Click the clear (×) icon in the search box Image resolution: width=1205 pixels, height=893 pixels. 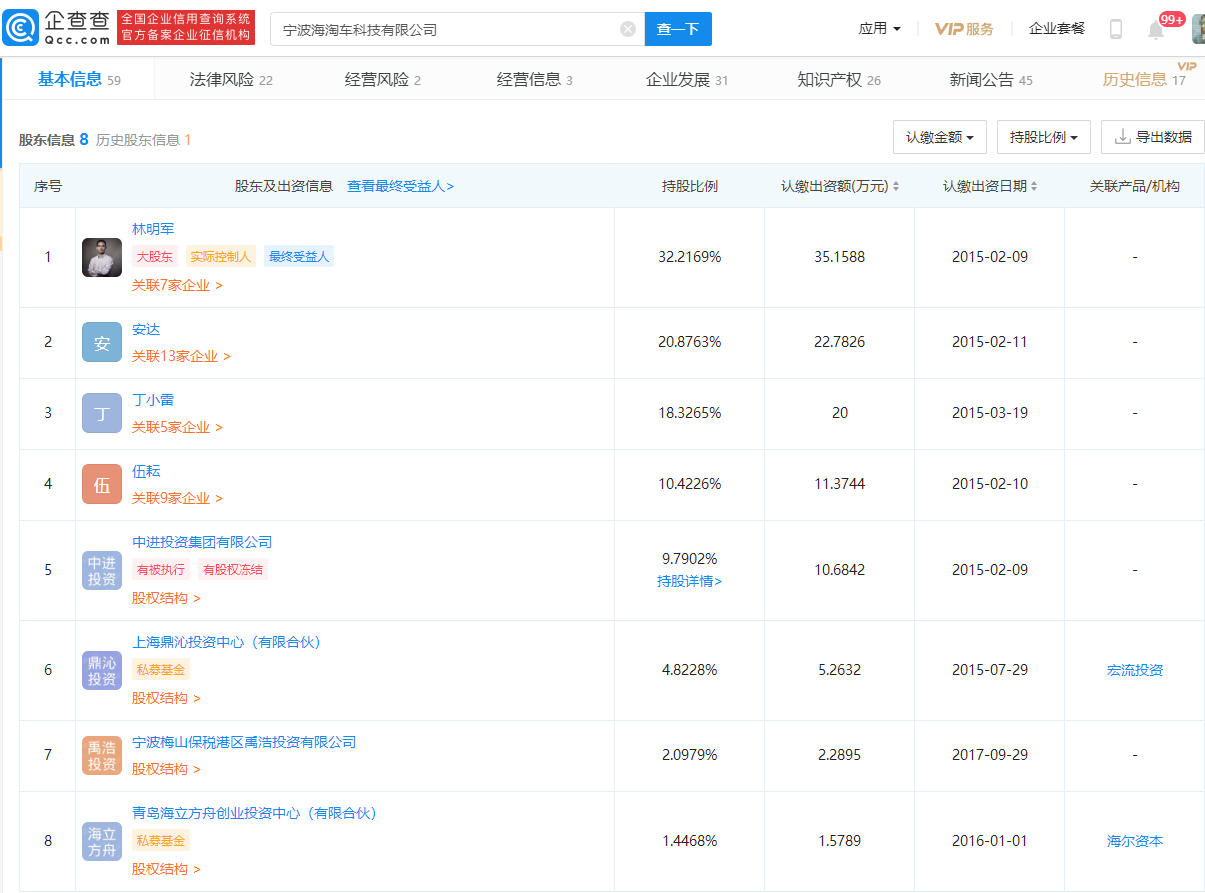tap(628, 29)
